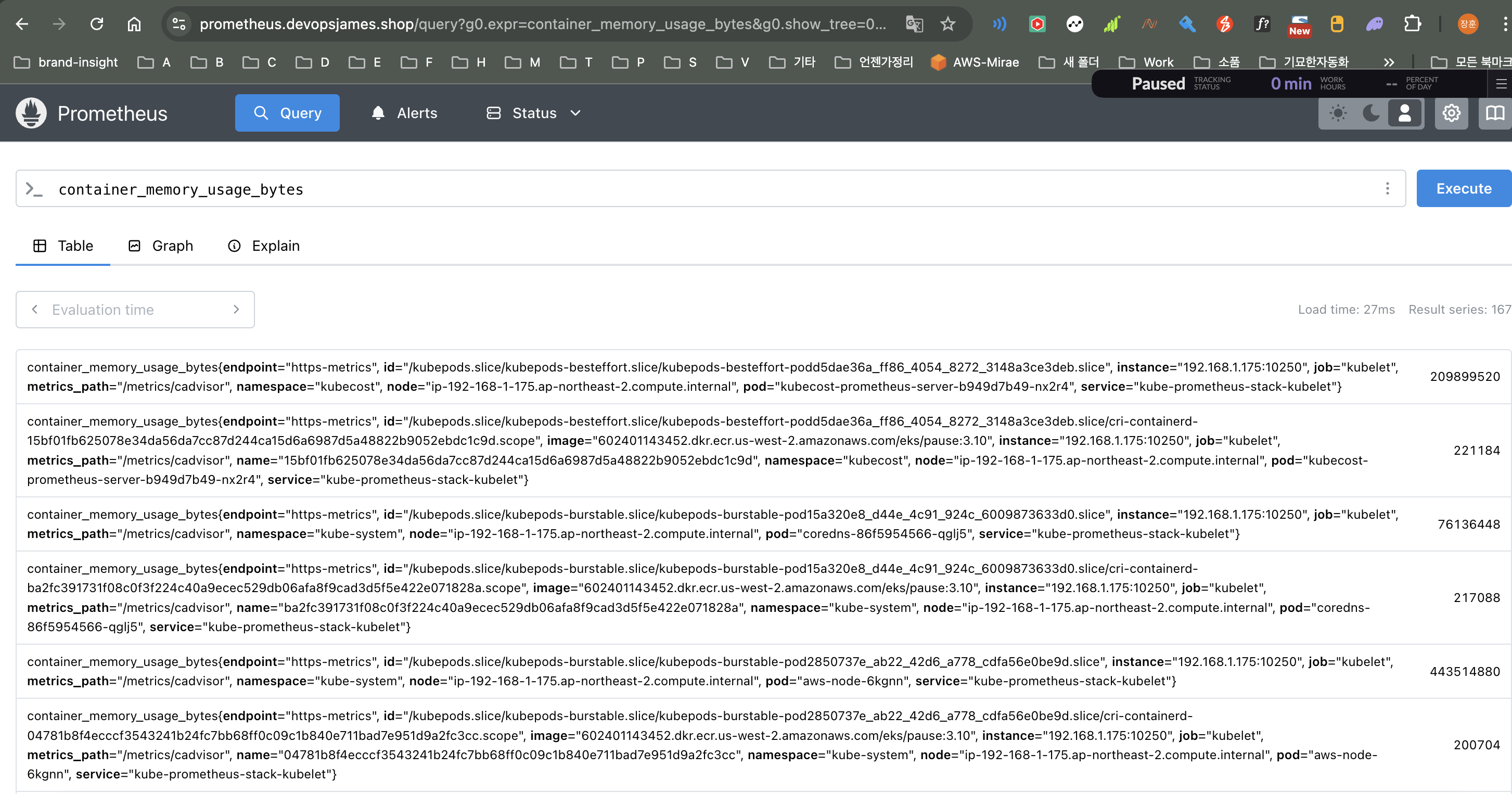Step the evaluation time back with the left chevron
Screen dimensions: 1512x794
point(35,309)
